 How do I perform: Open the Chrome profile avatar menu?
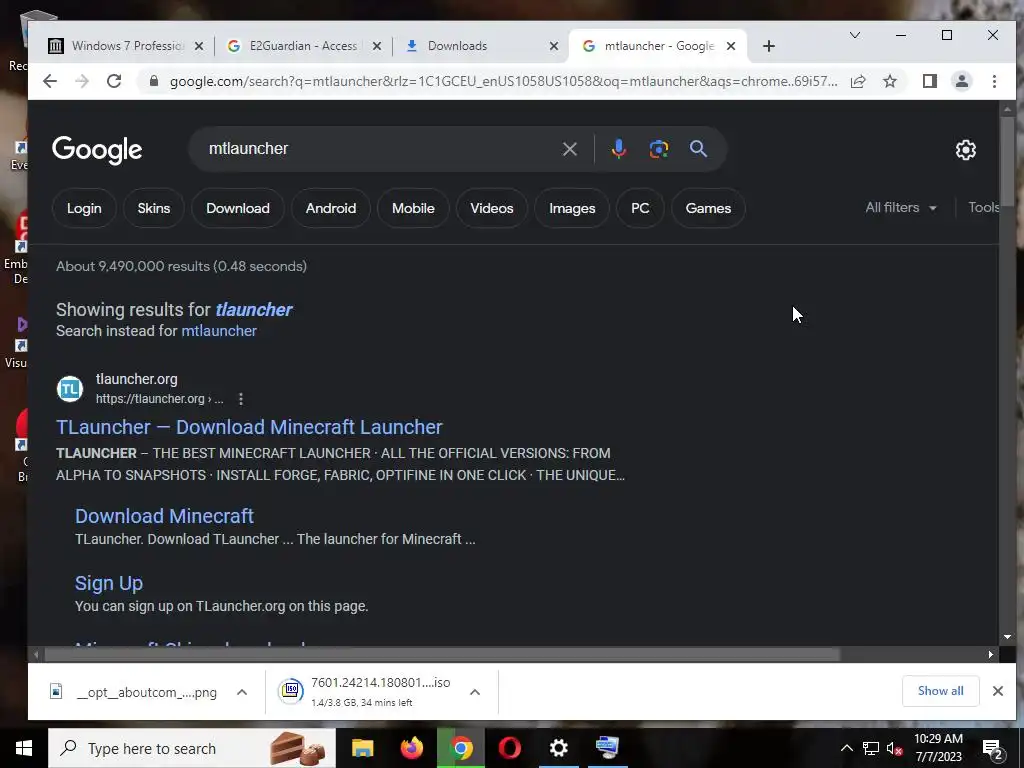(x=961, y=81)
